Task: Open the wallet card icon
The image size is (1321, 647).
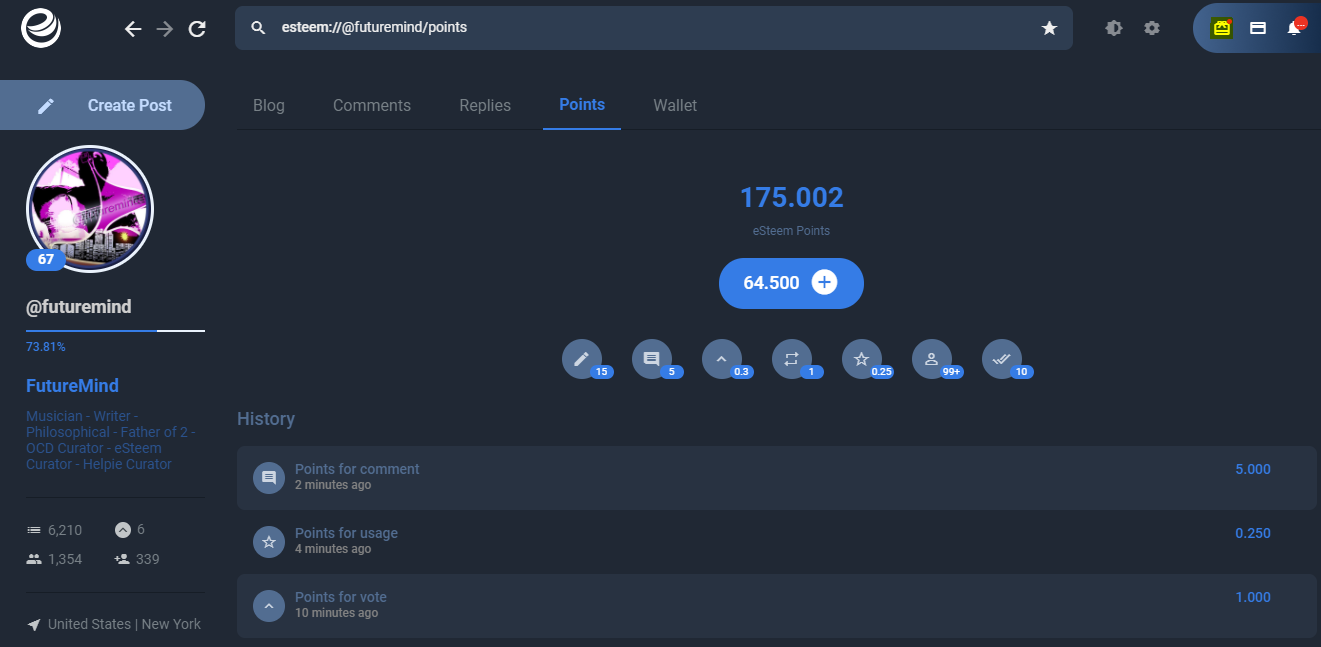Action: coord(1258,28)
